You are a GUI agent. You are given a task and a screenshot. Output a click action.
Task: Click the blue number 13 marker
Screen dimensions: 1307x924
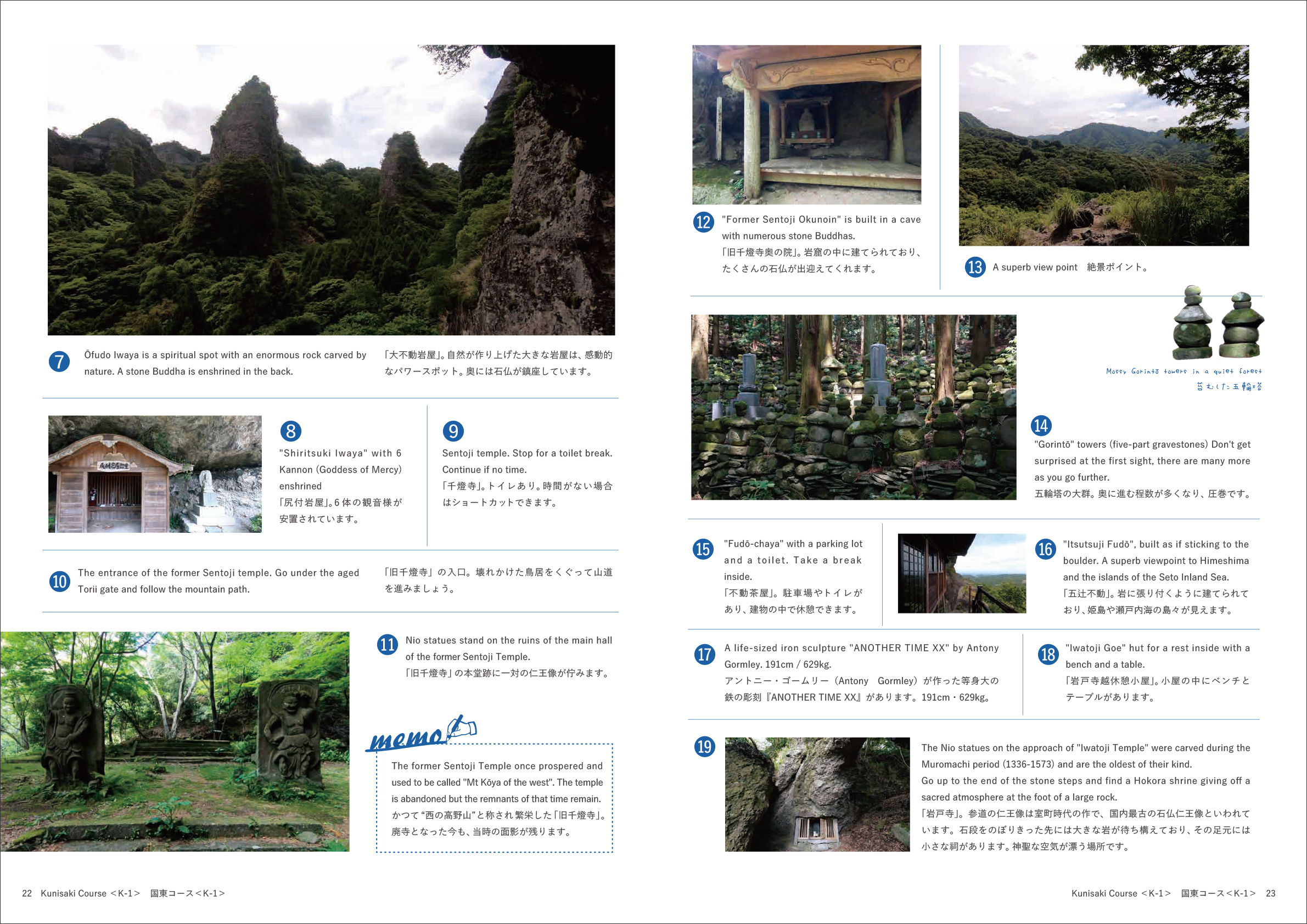coord(975,267)
